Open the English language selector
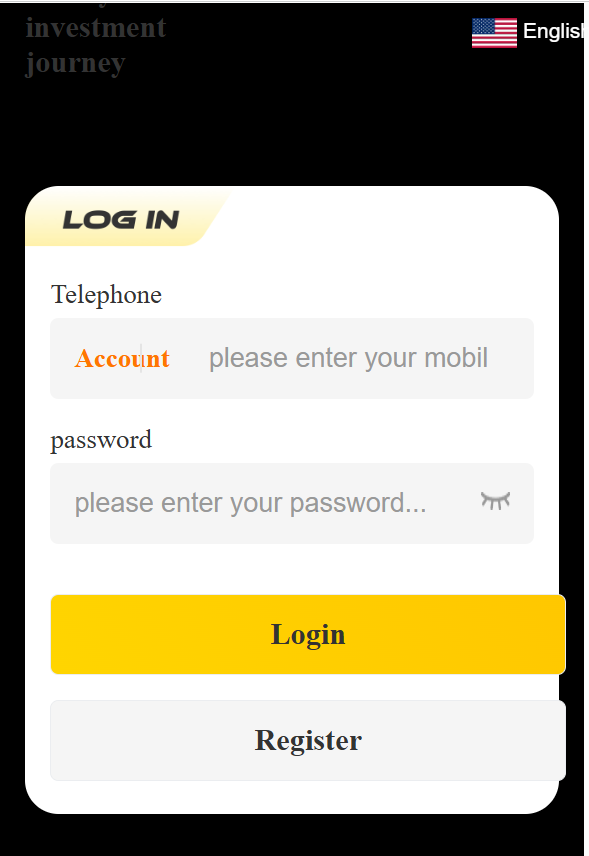This screenshot has width=589, height=856. pos(553,31)
